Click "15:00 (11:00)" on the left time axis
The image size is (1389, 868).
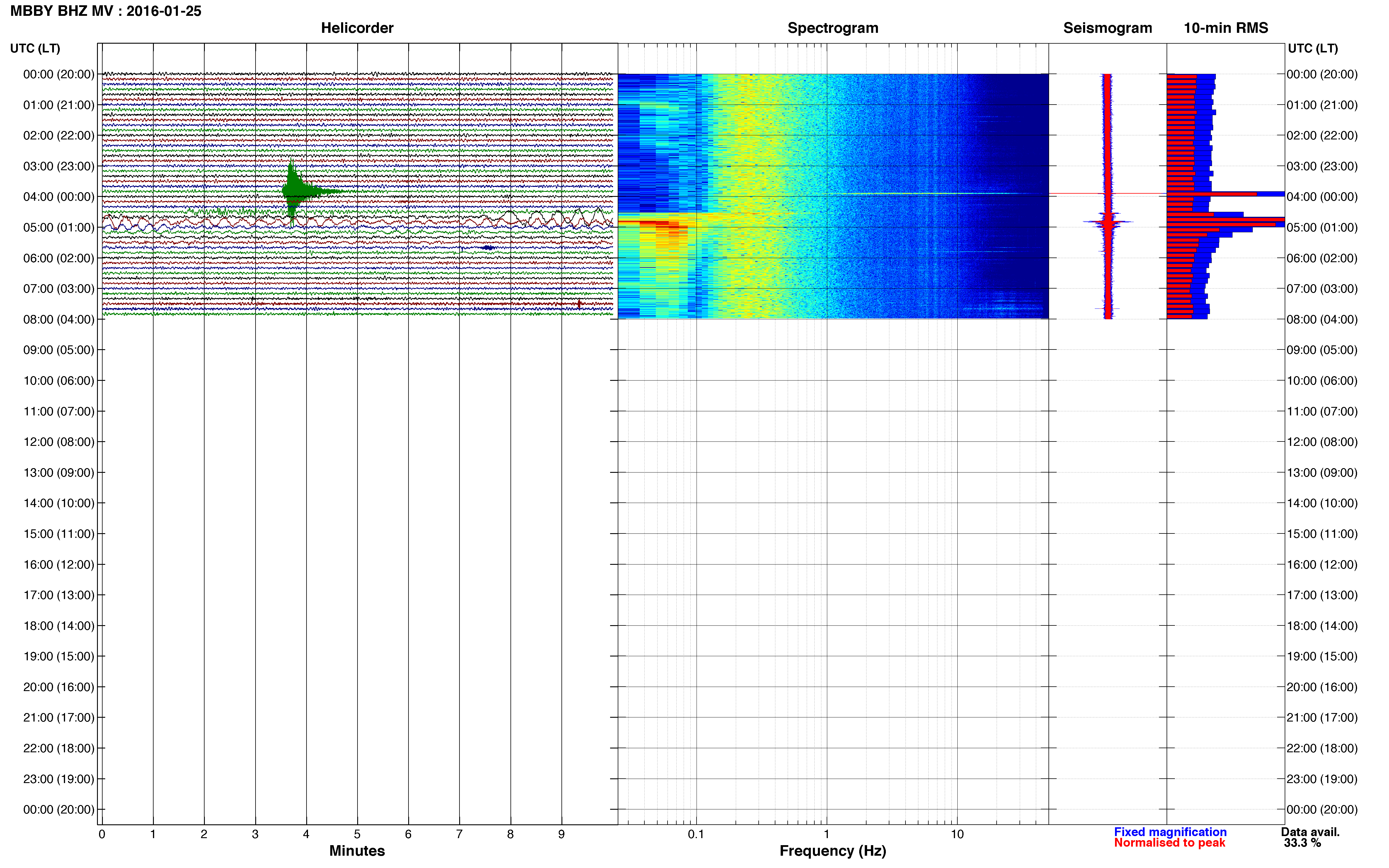(59, 534)
